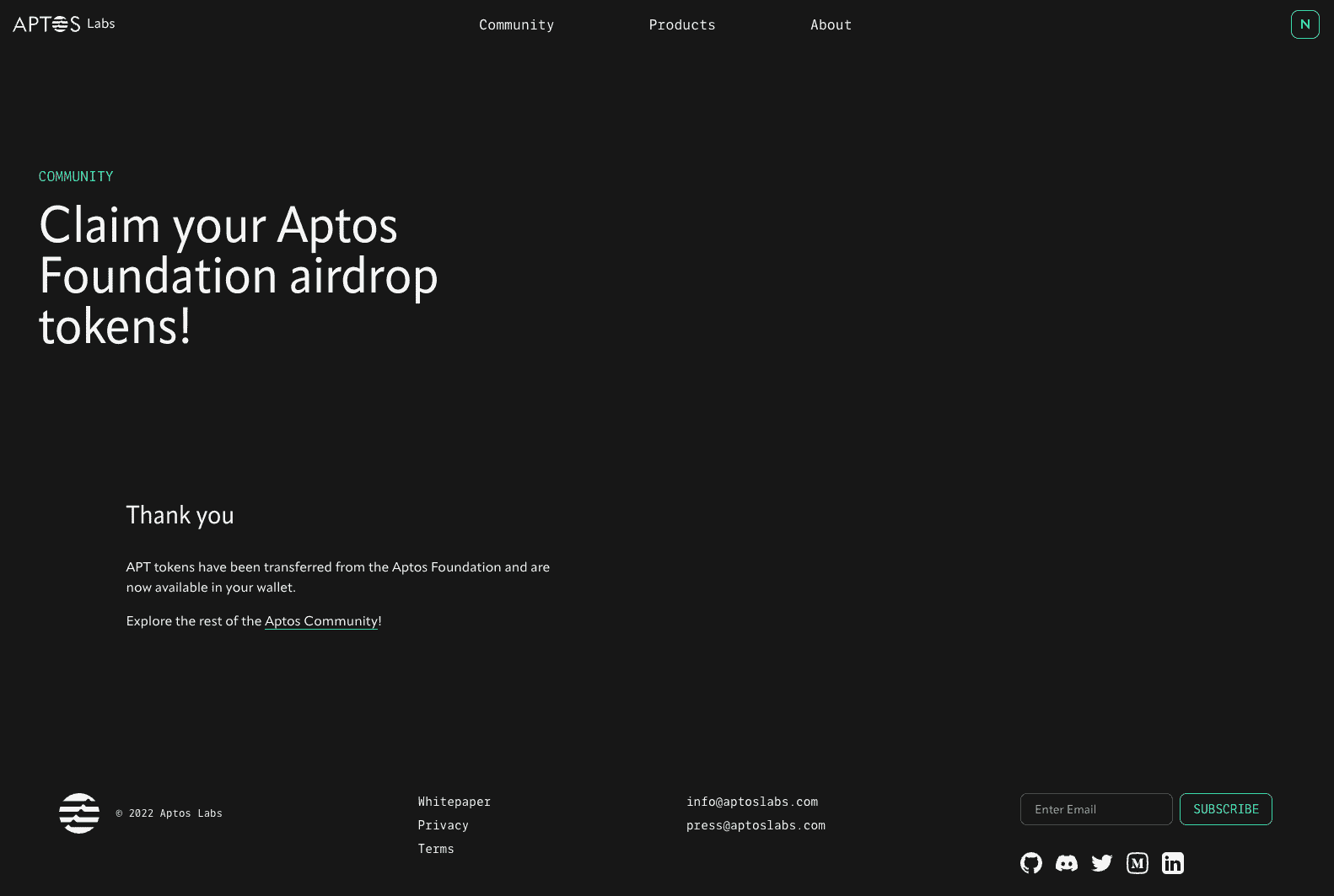The image size is (1334, 896).
Task: Open the Discord icon link
Action: pos(1067,863)
